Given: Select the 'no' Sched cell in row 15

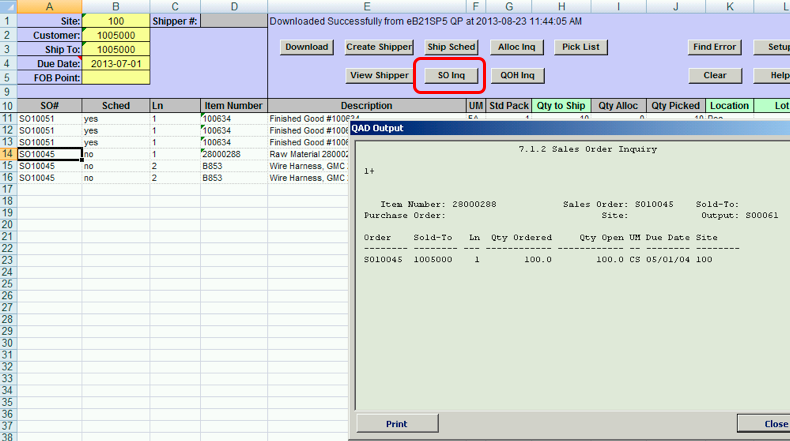Looking at the screenshot, I should (x=116, y=166).
